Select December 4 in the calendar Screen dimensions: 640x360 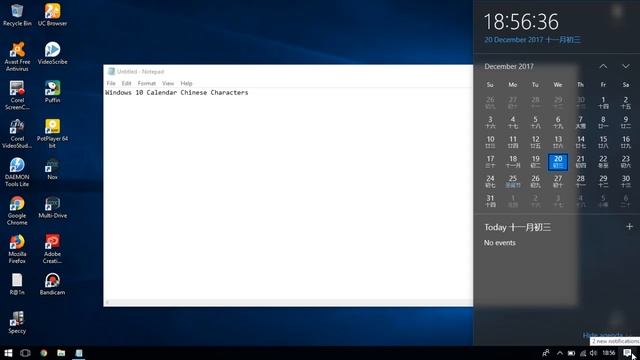point(513,122)
